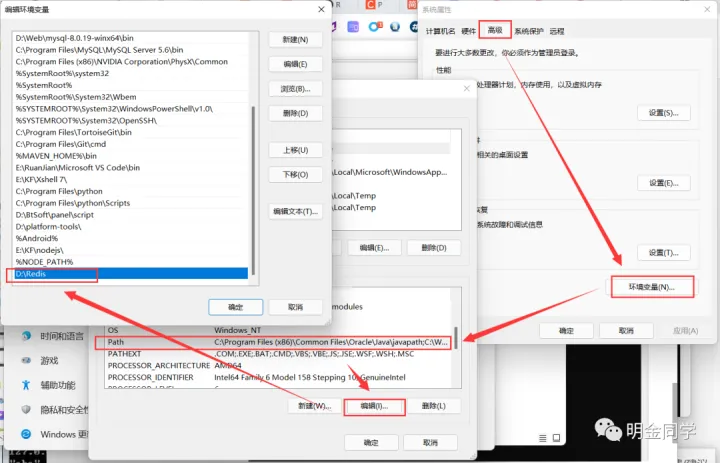
Task: Select the Path system variable row
Action: click(x=280, y=342)
